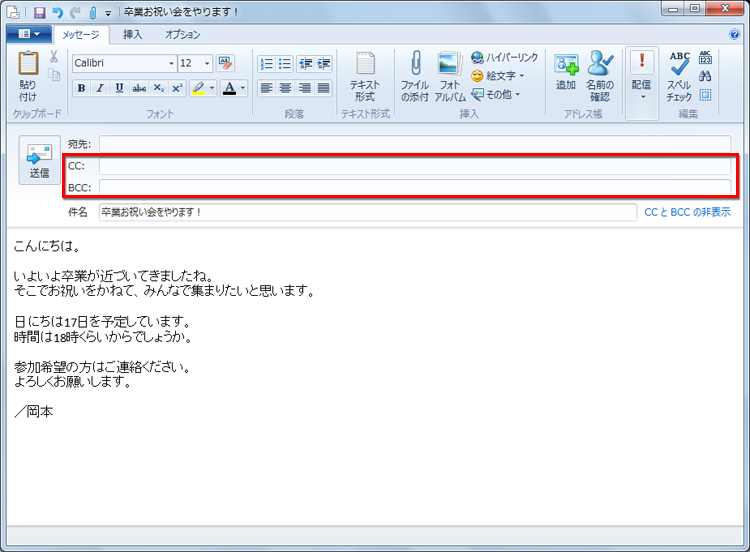The width and height of the screenshot is (750, 552).
Task: Toggle underline formatting
Action: click(120, 88)
